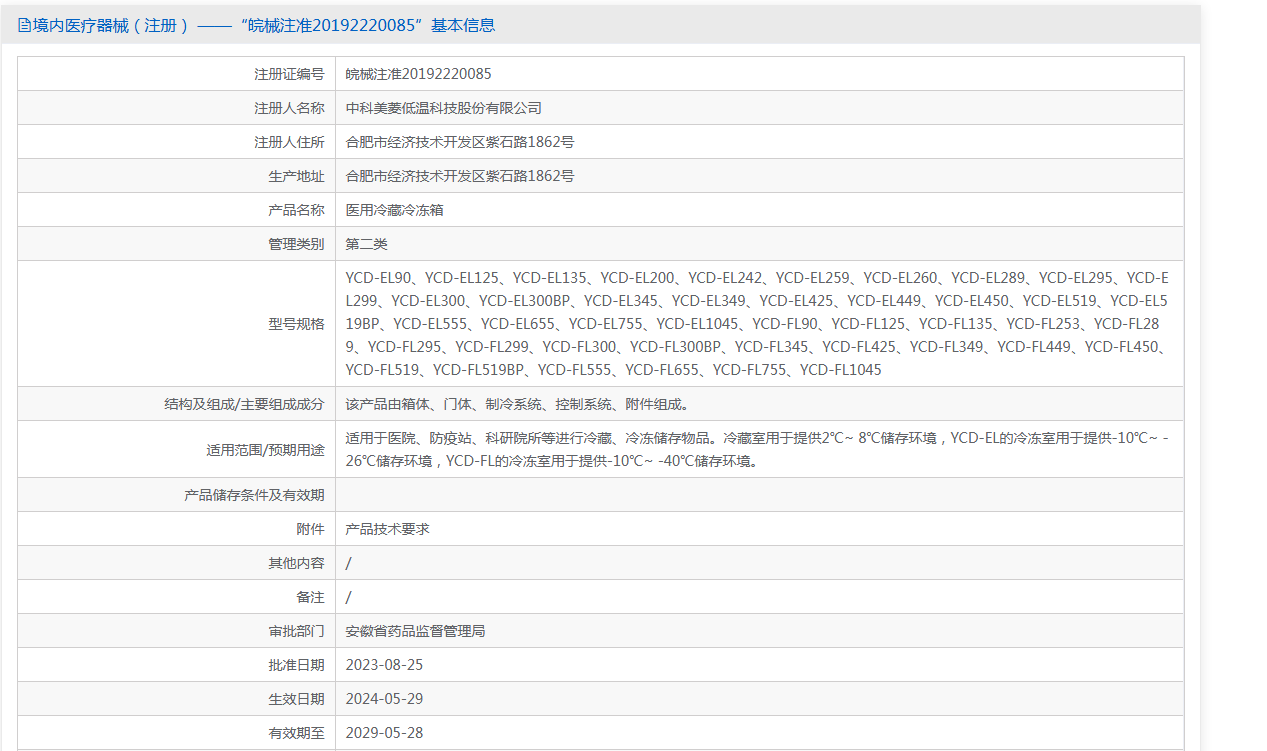Click the 注册人住所 label
This screenshot has height=751, width=1267.
289,142
